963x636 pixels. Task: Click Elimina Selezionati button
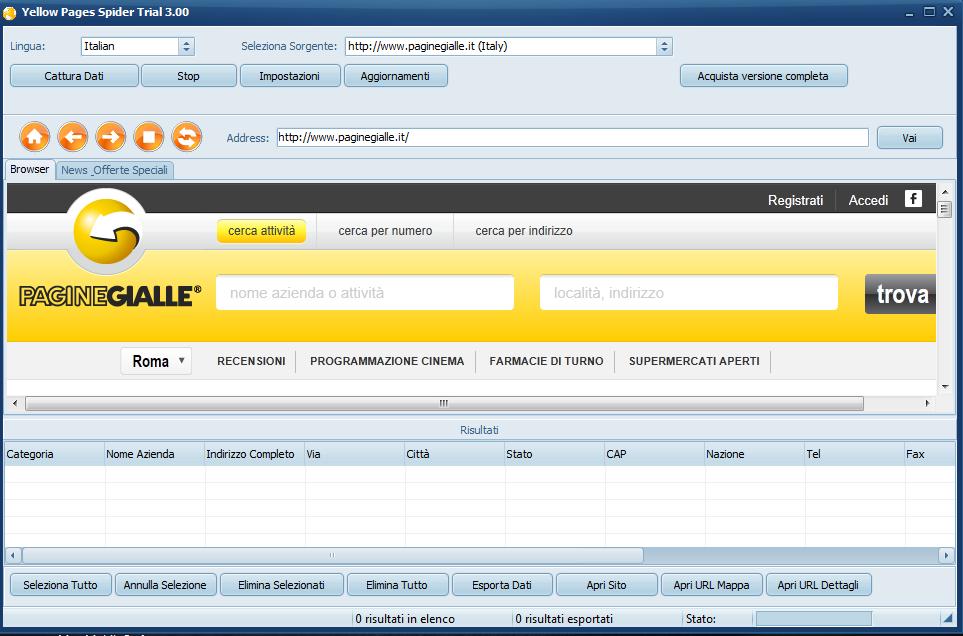281,585
